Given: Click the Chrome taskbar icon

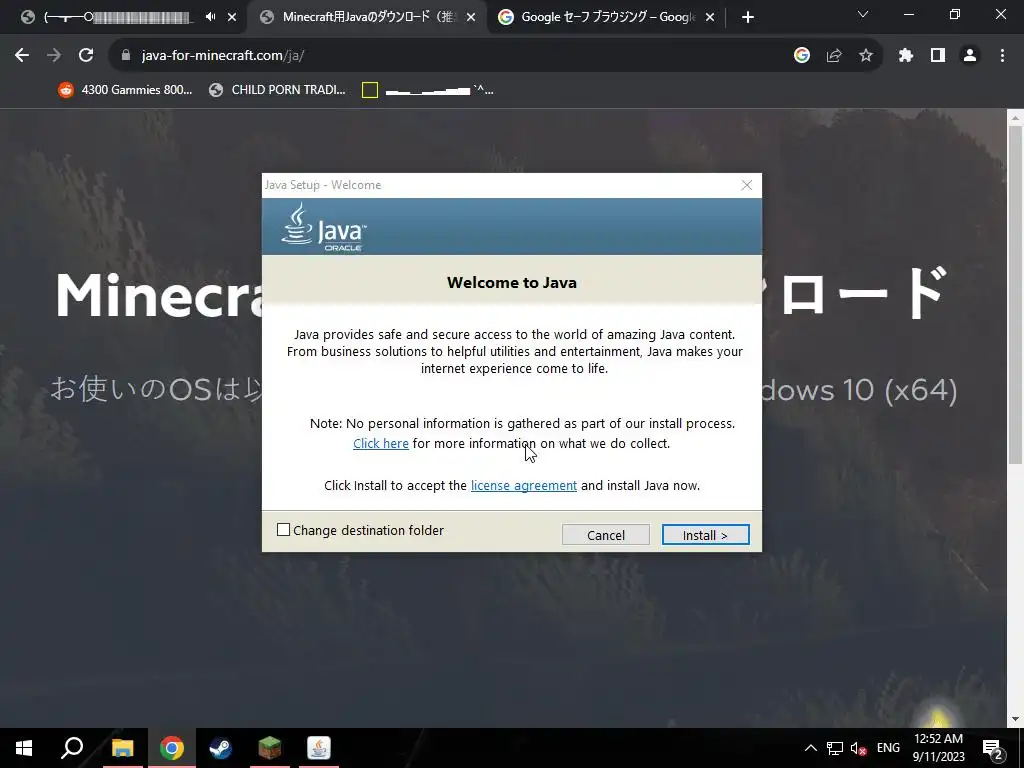Looking at the screenshot, I should [x=172, y=748].
